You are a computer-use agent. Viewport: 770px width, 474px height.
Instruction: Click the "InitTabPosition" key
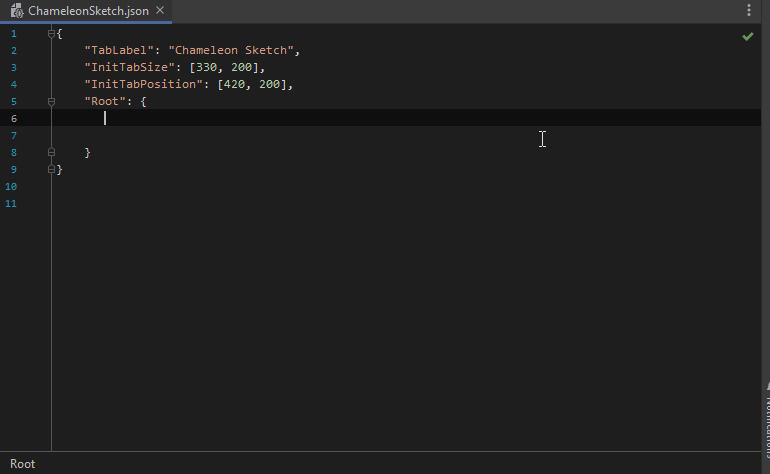(143, 84)
